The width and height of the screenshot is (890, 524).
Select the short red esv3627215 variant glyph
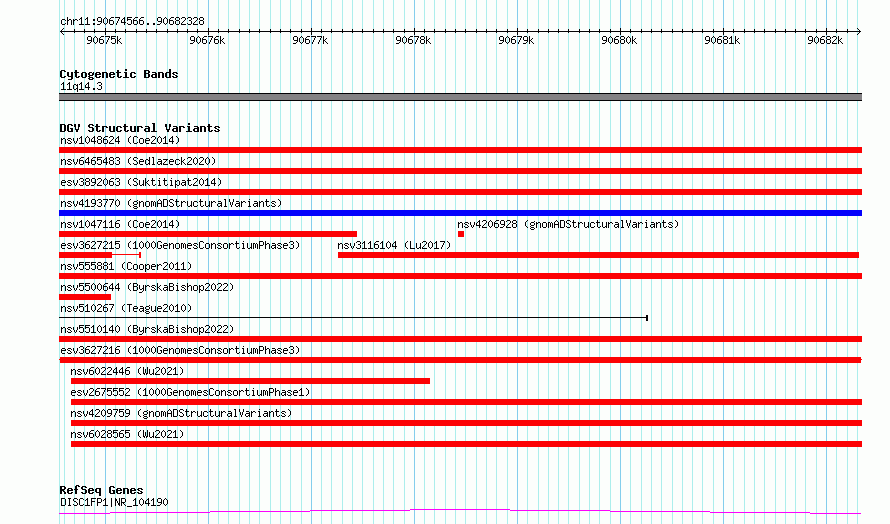[100, 255]
